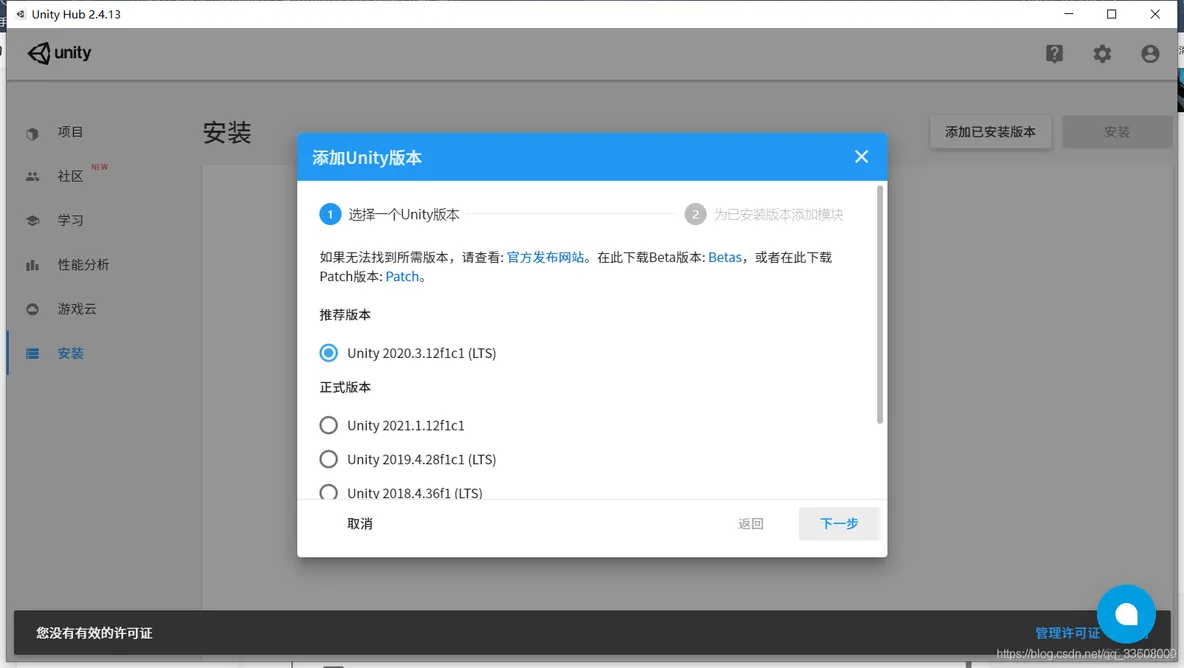Open the 学习 sidebar tab

click(70, 220)
